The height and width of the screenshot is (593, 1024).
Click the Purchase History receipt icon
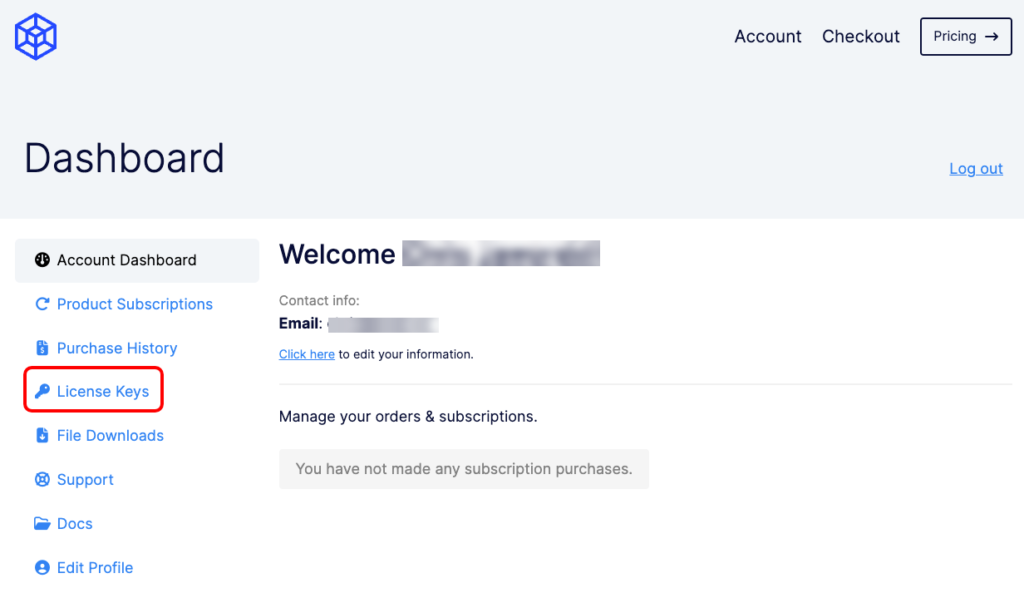[x=42, y=348]
